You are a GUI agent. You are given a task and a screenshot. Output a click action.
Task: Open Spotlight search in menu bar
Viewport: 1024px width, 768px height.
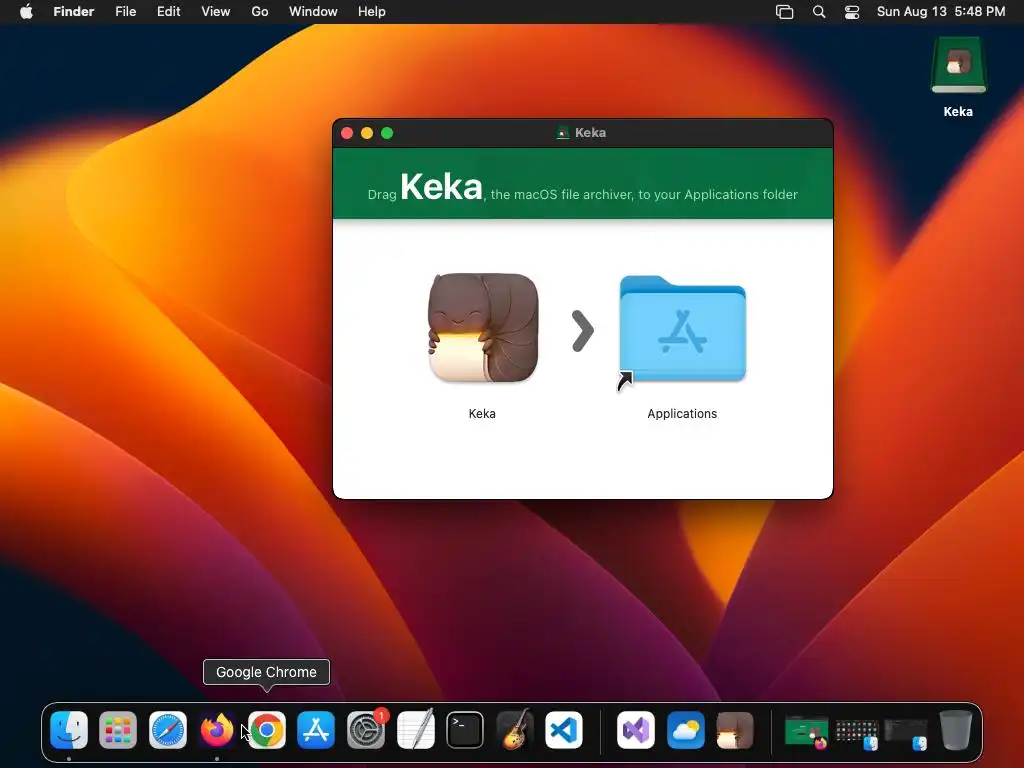819,12
